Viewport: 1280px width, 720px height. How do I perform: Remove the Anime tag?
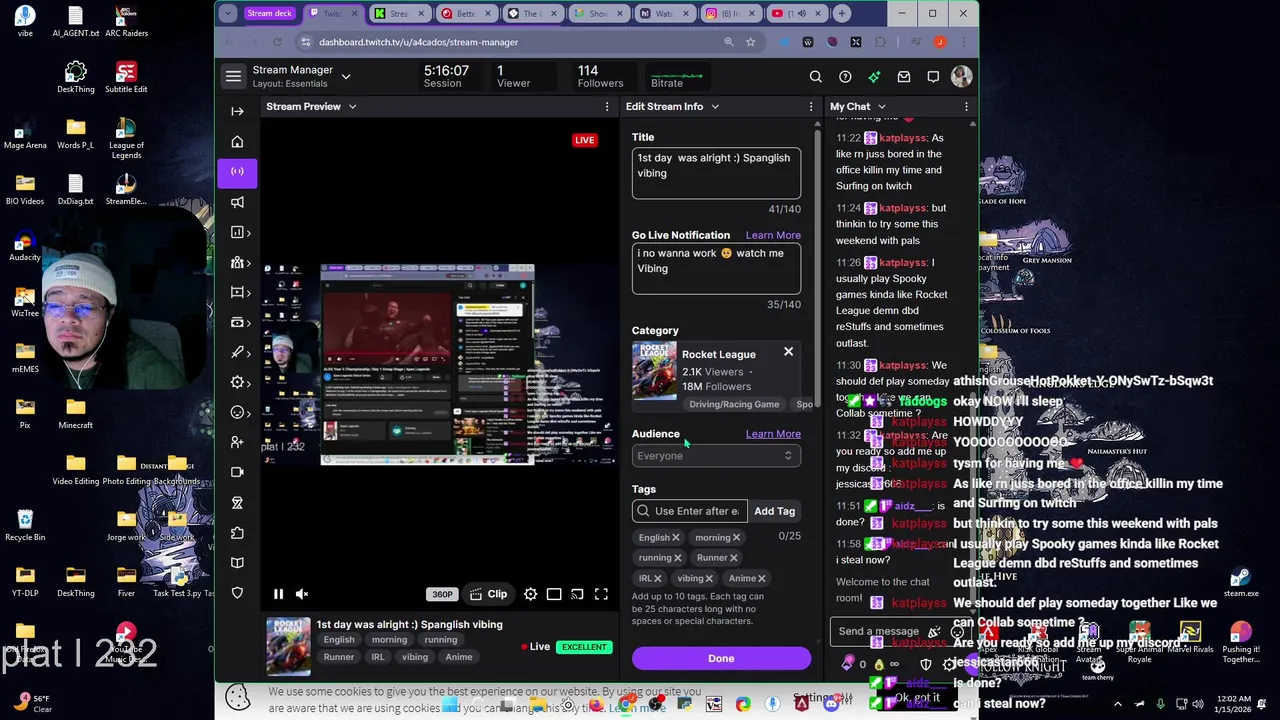tap(761, 578)
